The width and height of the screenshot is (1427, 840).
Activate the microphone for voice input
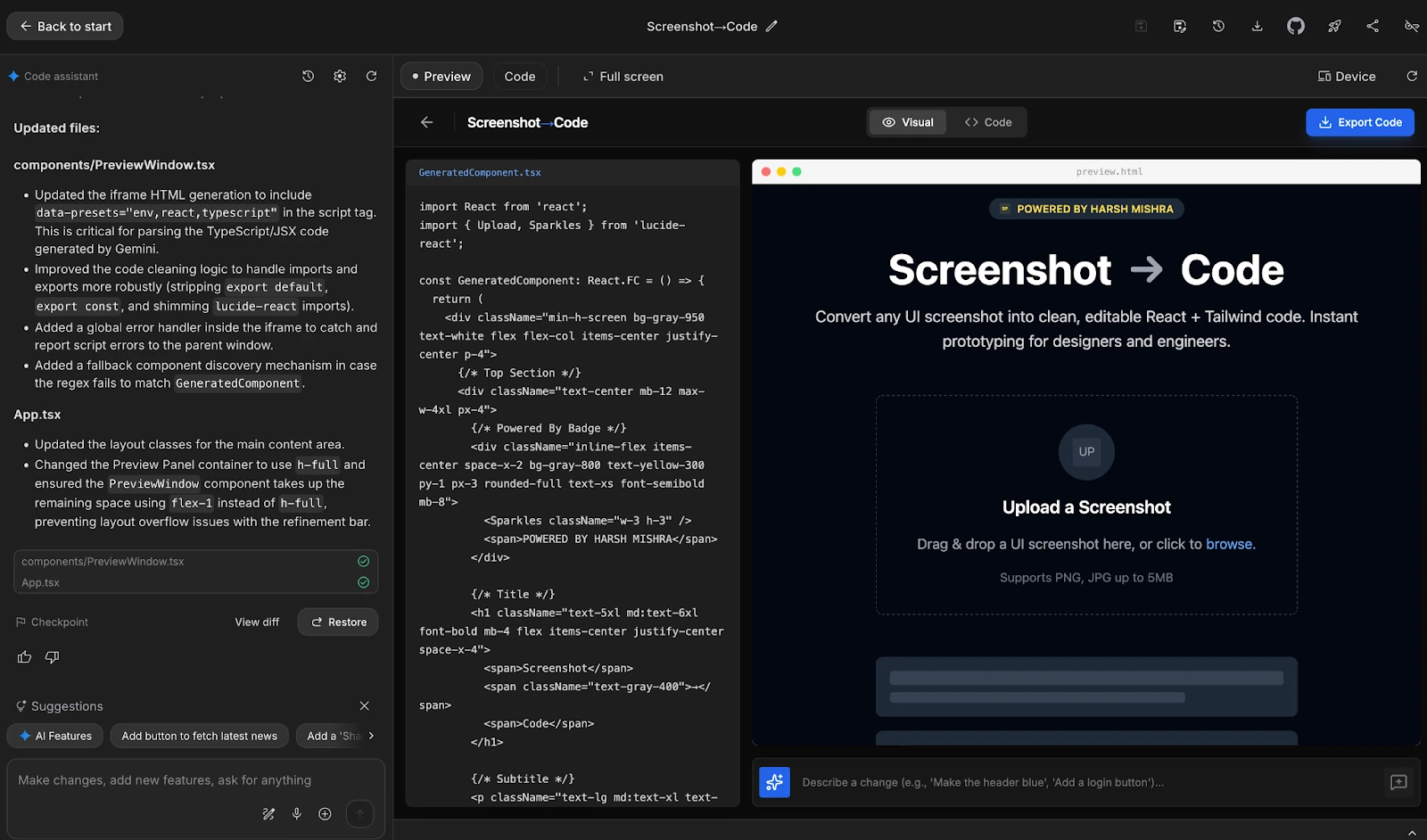(x=296, y=813)
